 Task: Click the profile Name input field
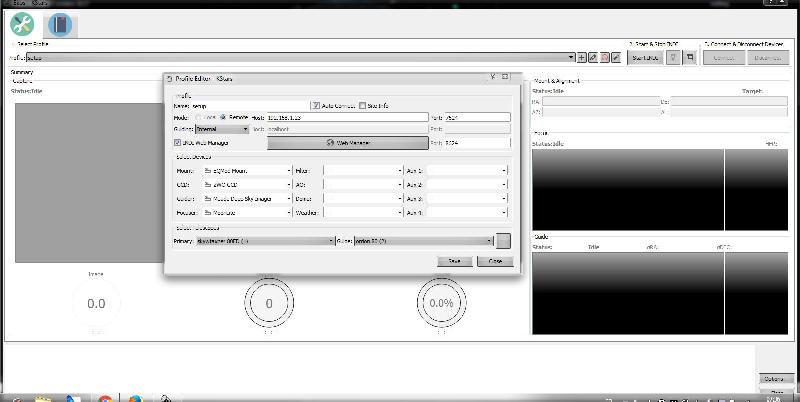click(250, 106)
